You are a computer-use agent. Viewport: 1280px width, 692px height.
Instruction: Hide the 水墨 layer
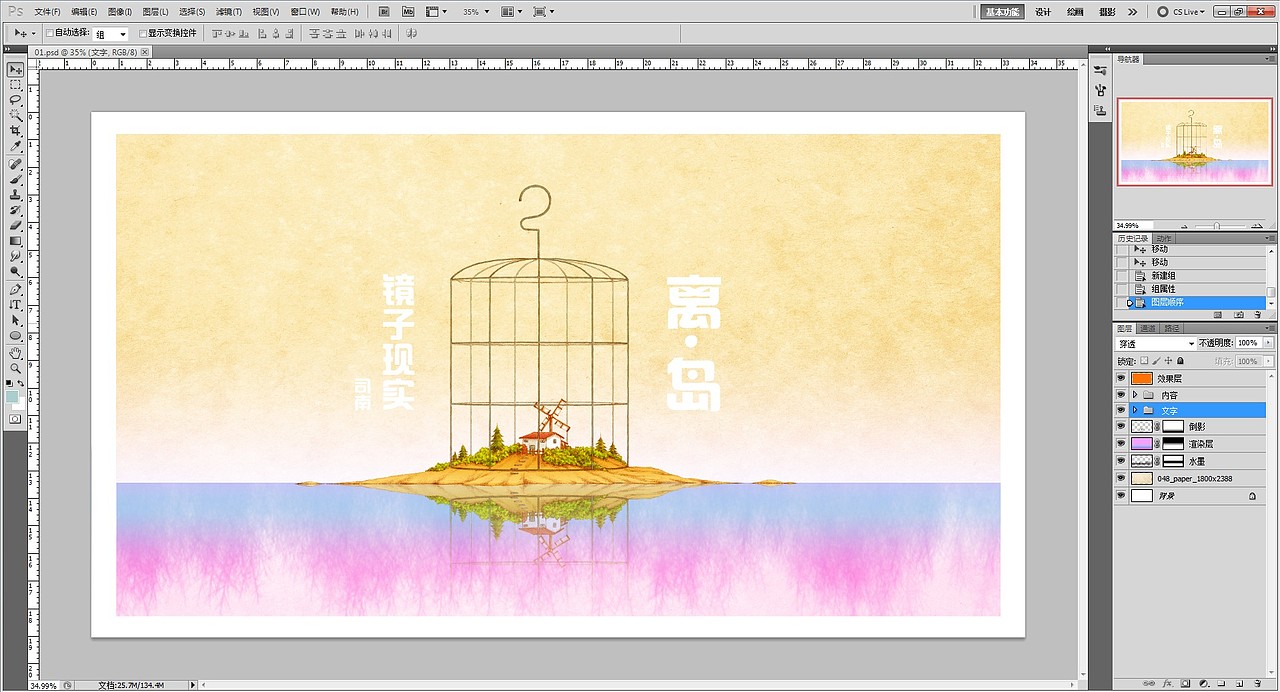1121,461
